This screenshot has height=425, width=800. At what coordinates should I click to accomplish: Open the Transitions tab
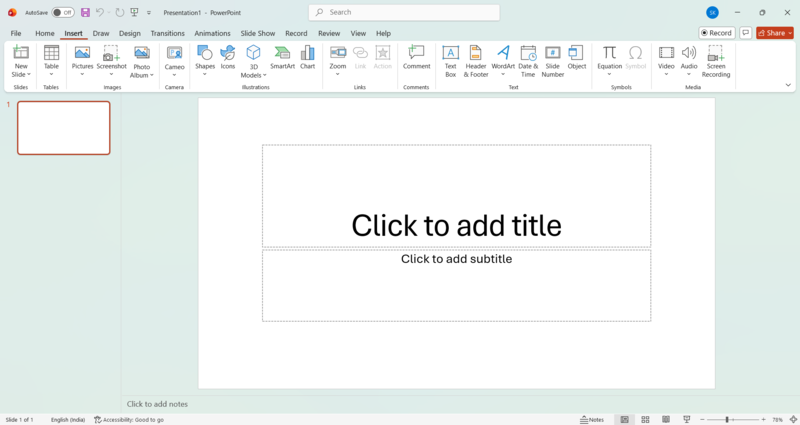167,33
